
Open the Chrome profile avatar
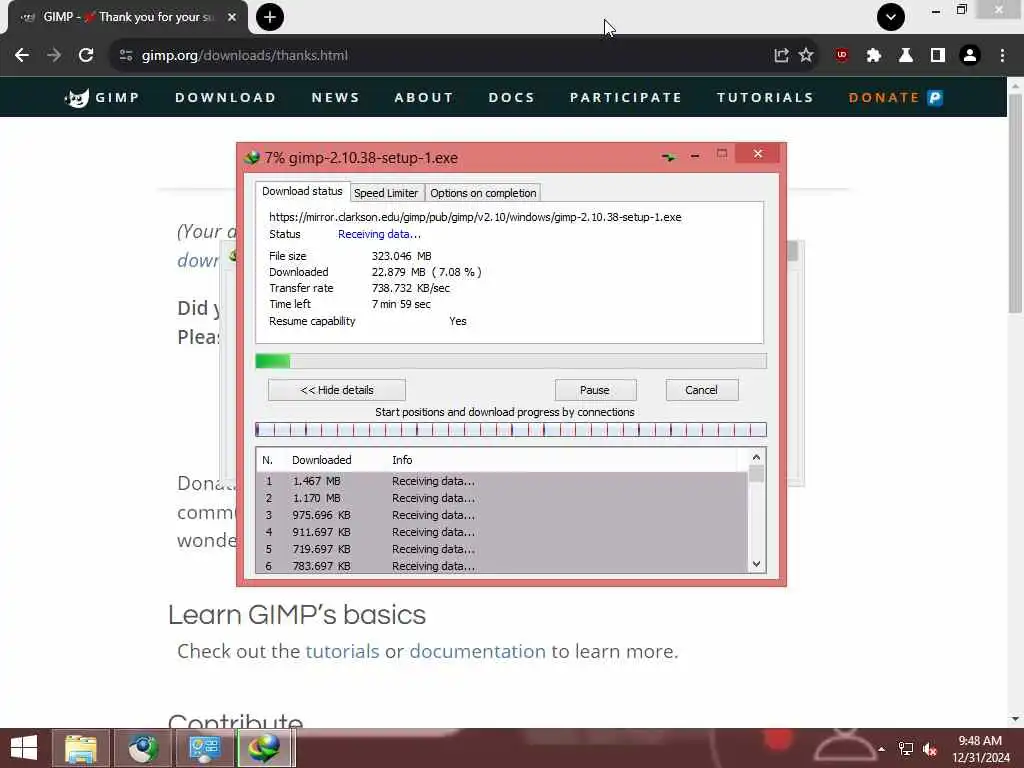coord(970,56)
